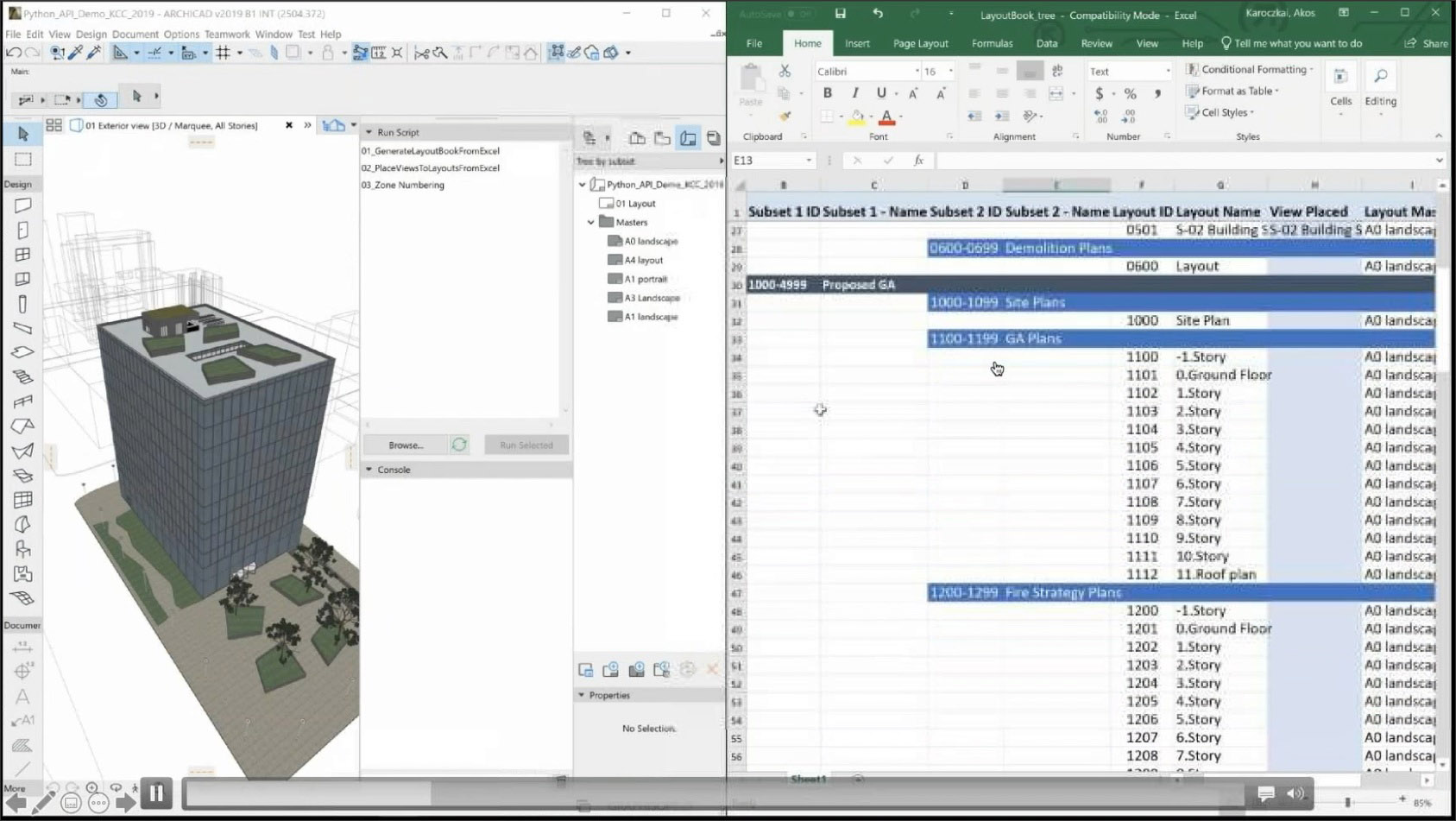The image size is (1456, 821).
Task: Collapse the Masters folder in navigator
Action: pos(591,223)
